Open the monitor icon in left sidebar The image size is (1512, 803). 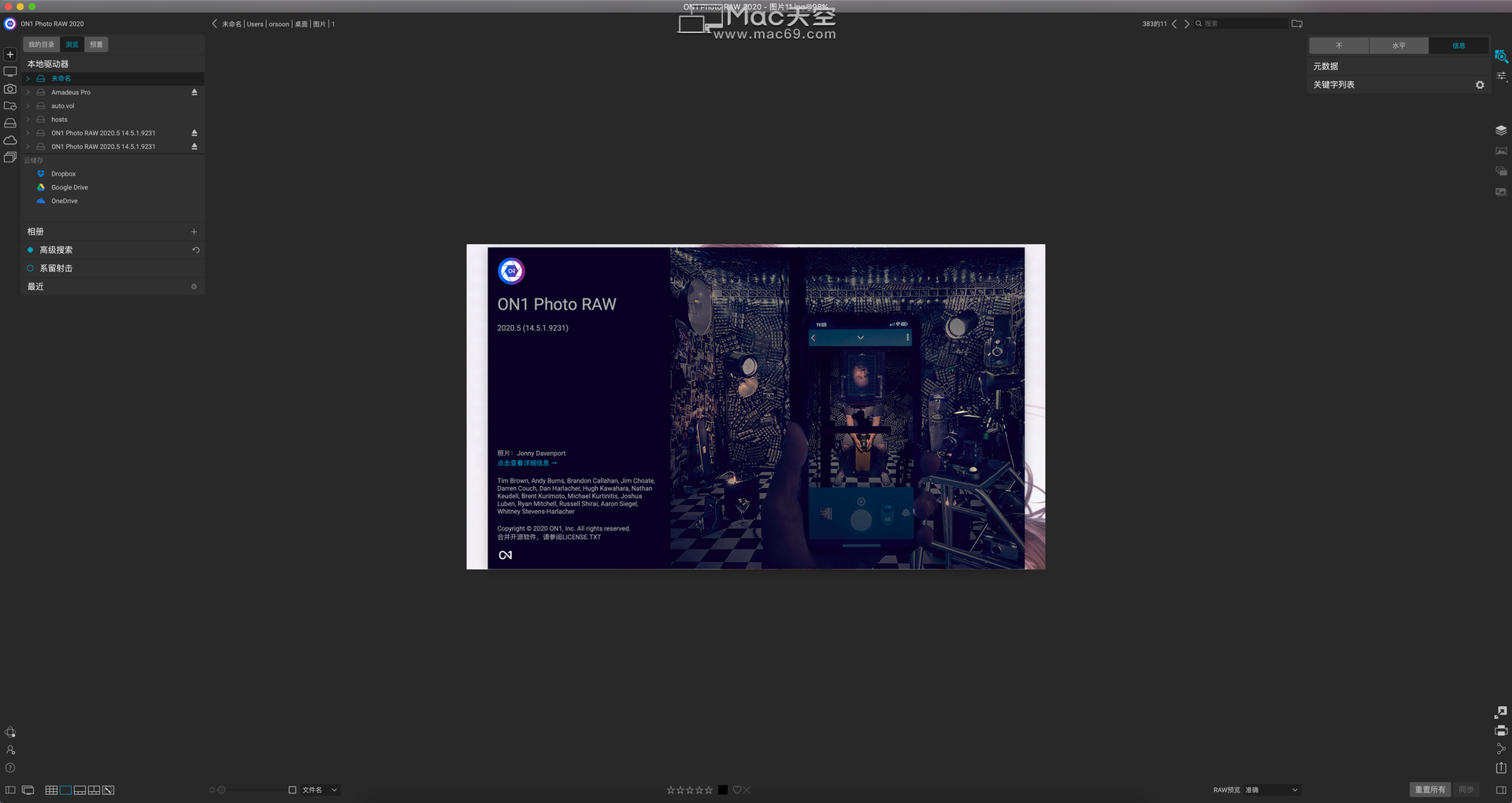[x=10, y=72]
